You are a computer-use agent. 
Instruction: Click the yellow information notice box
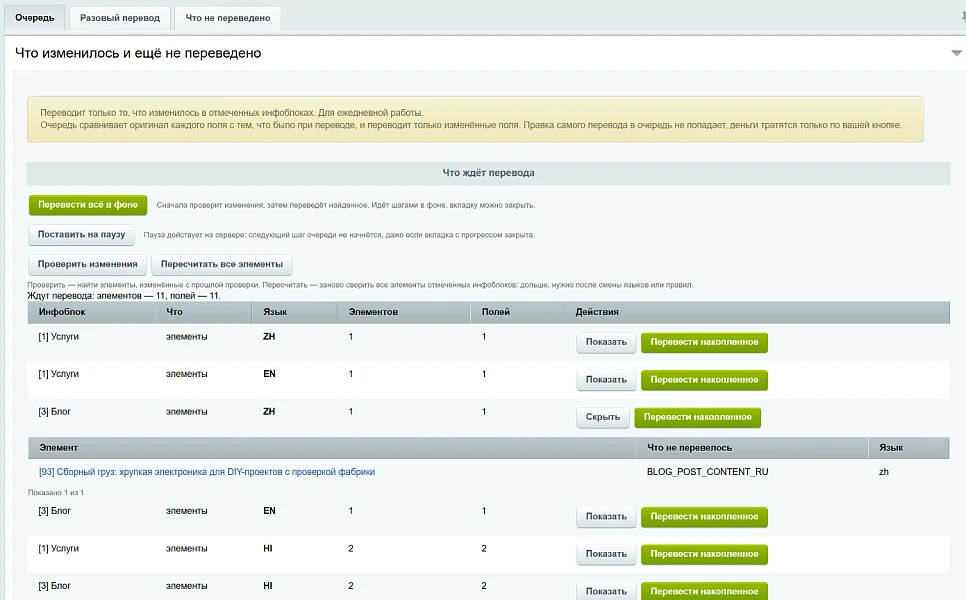pos(475,119)
